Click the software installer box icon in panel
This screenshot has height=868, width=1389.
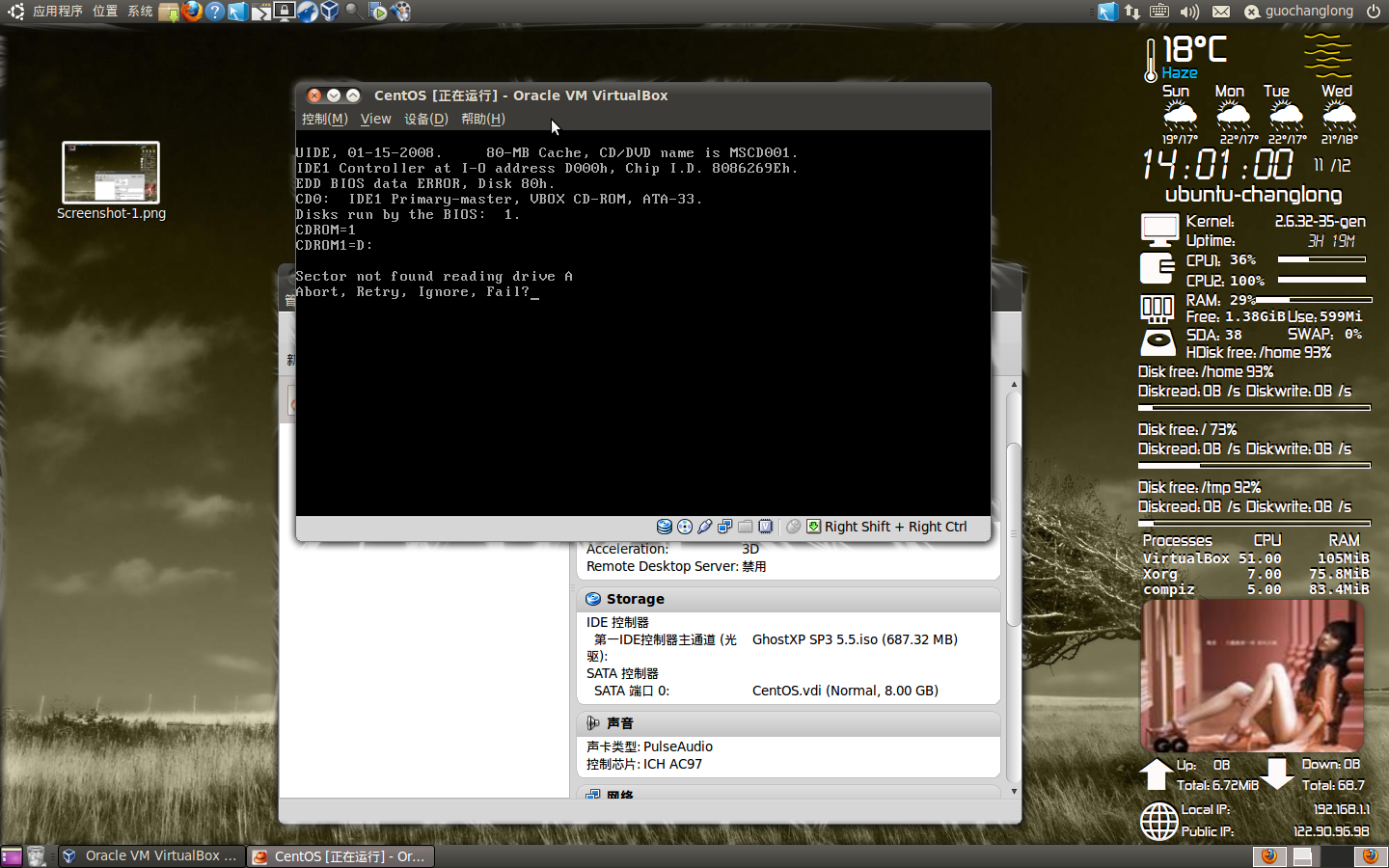(x=169, y=12)
